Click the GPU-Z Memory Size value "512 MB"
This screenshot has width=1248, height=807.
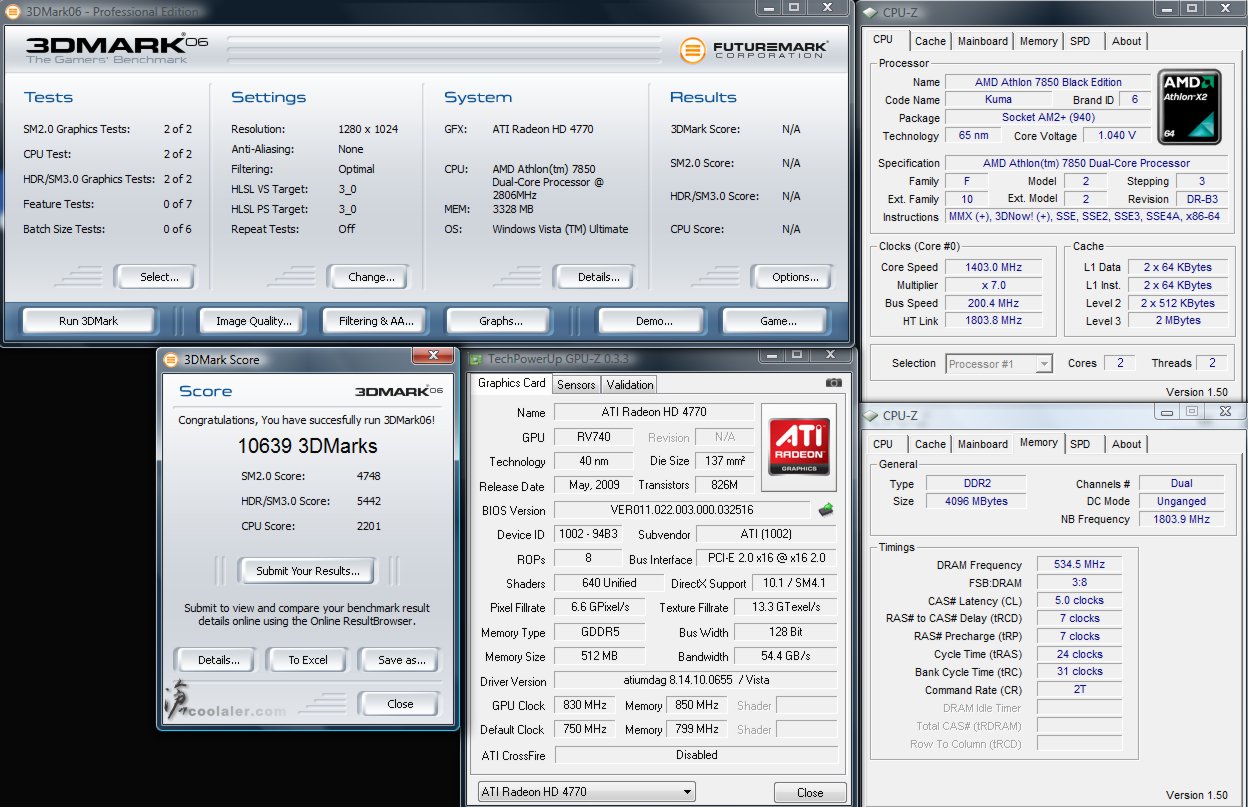click(x=599, y=656)
